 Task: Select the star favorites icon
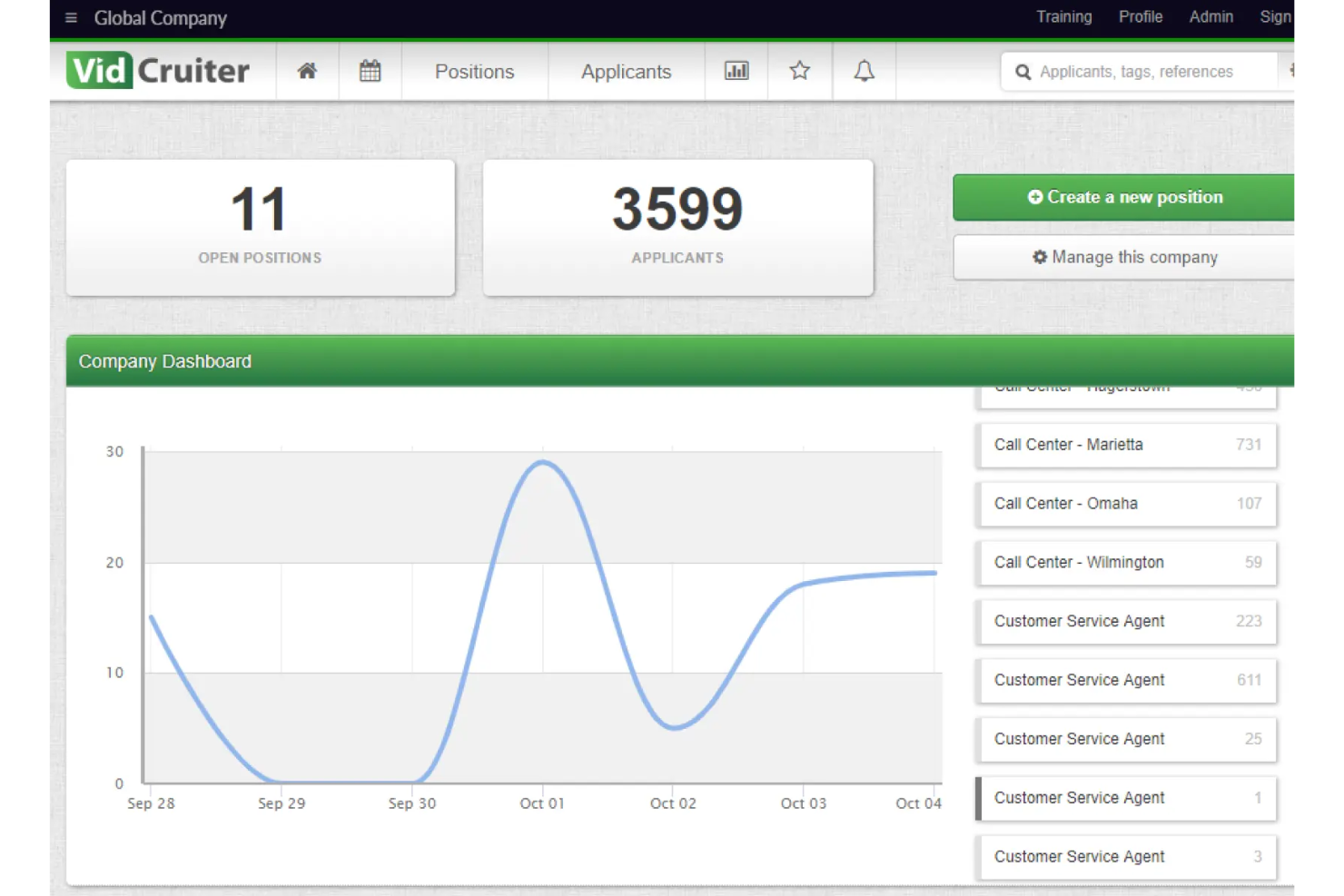coord(799,70)
